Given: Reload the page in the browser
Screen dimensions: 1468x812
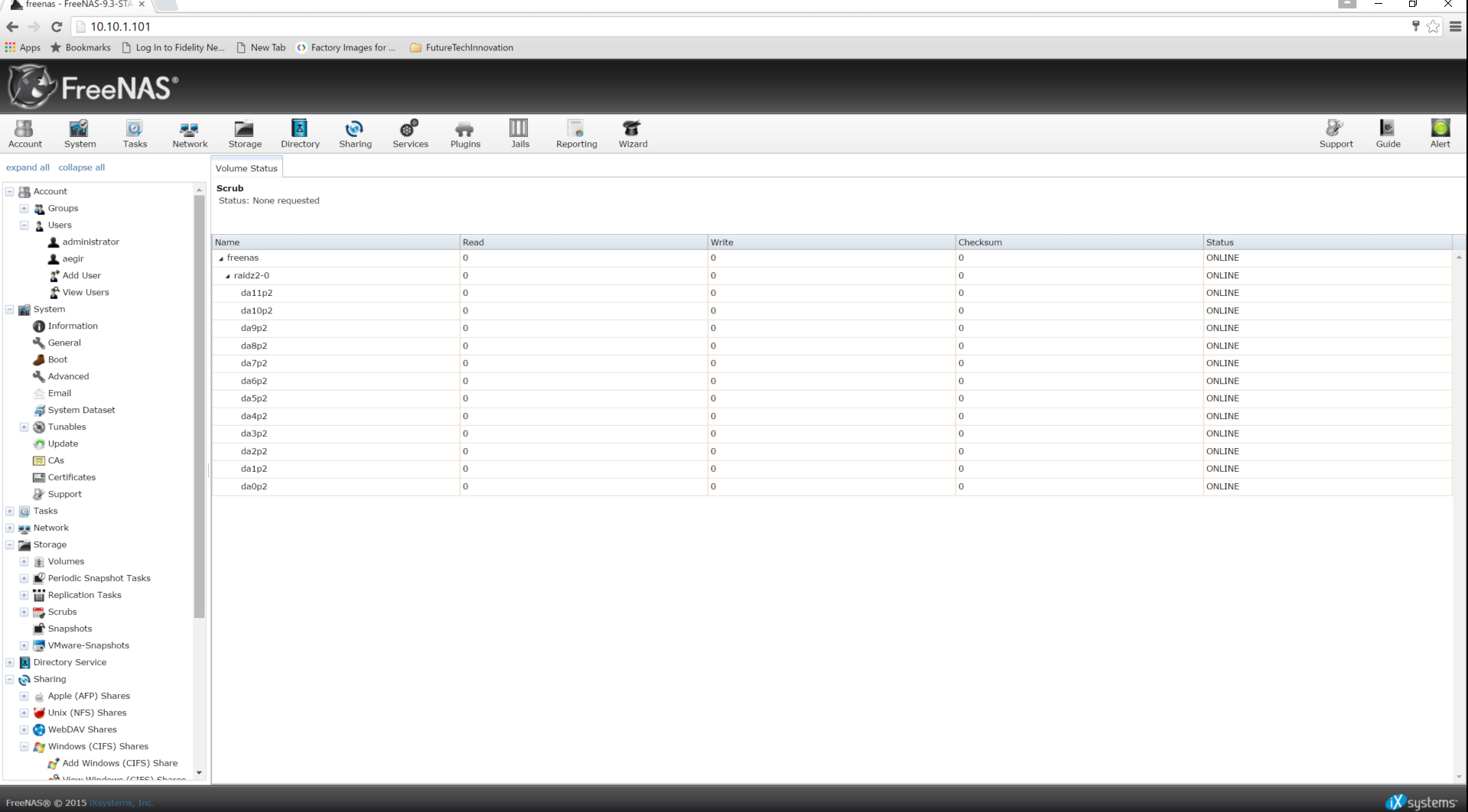Looking at the screenshot, I should tap(57, 27).
